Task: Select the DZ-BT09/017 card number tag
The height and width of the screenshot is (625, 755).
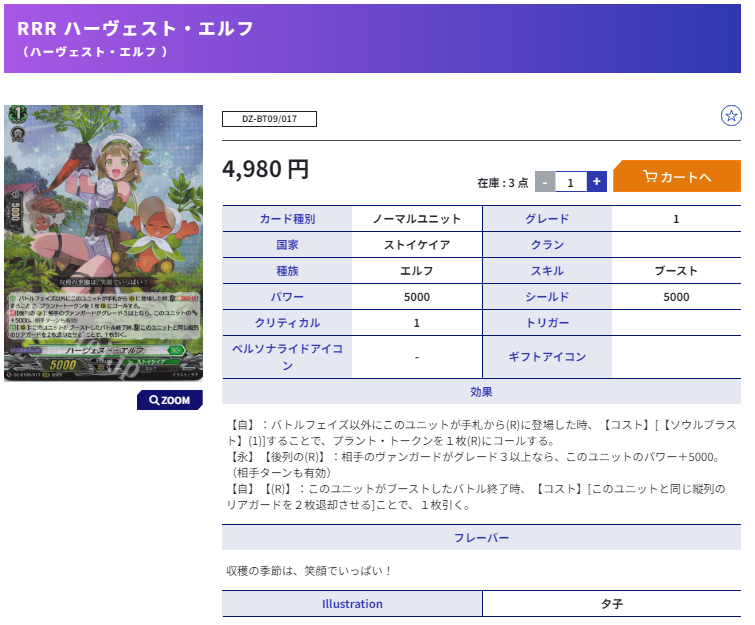Action: pyautogui.click(x=269, y=119)
